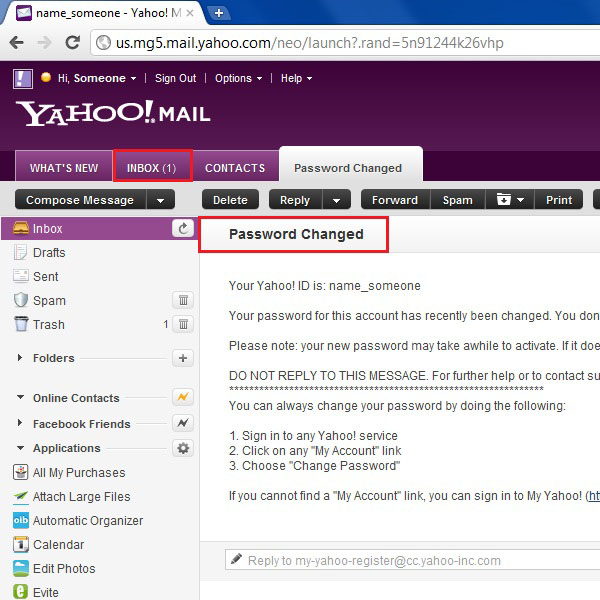
Task: Reload the page with refresh icon
Action: (72, 42)
